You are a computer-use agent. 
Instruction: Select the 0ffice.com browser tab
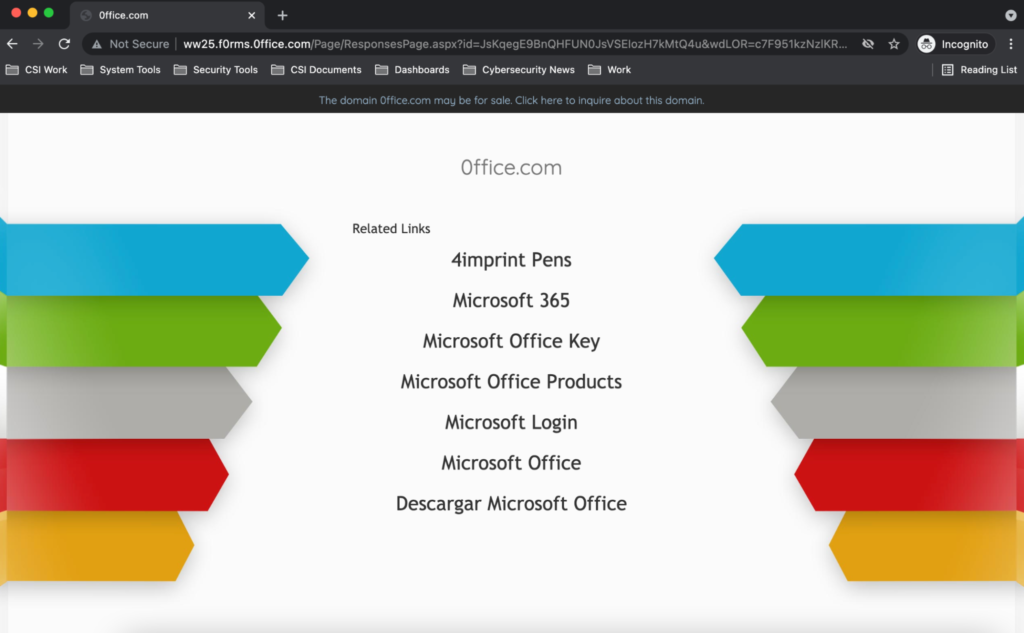167,15
